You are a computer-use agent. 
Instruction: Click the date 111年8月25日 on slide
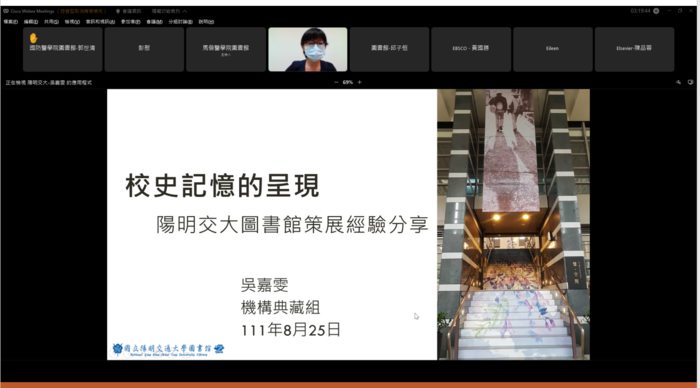tap(291, 330)
